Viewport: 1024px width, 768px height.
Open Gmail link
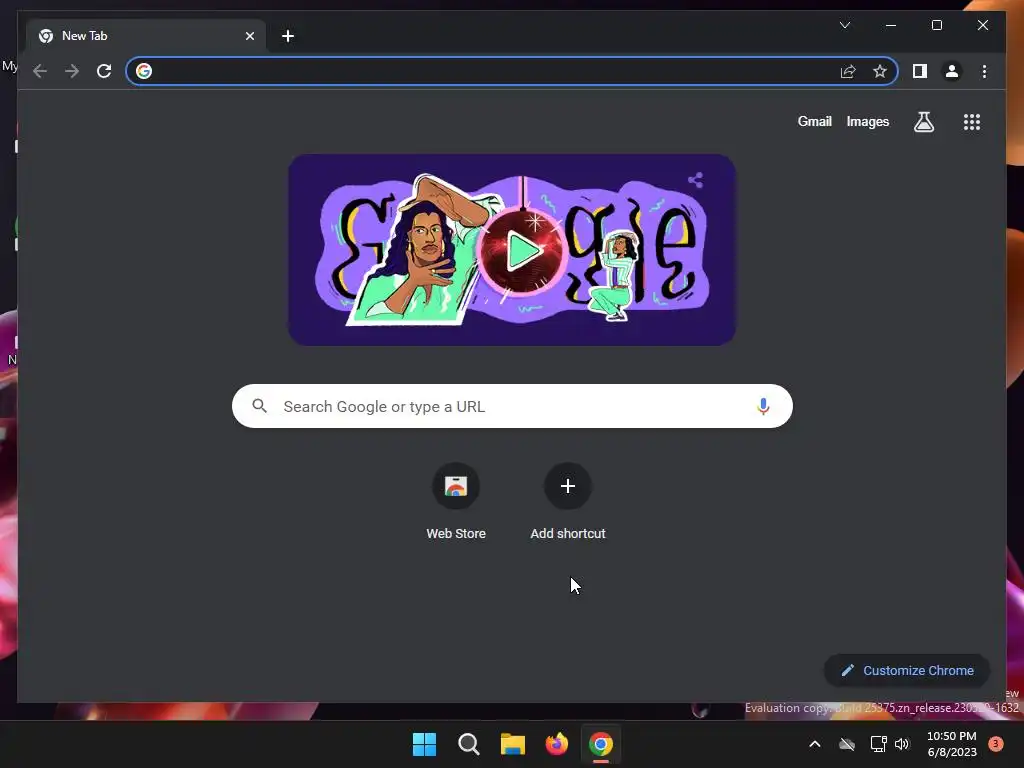pyautogui.click(x=814, y=121)
